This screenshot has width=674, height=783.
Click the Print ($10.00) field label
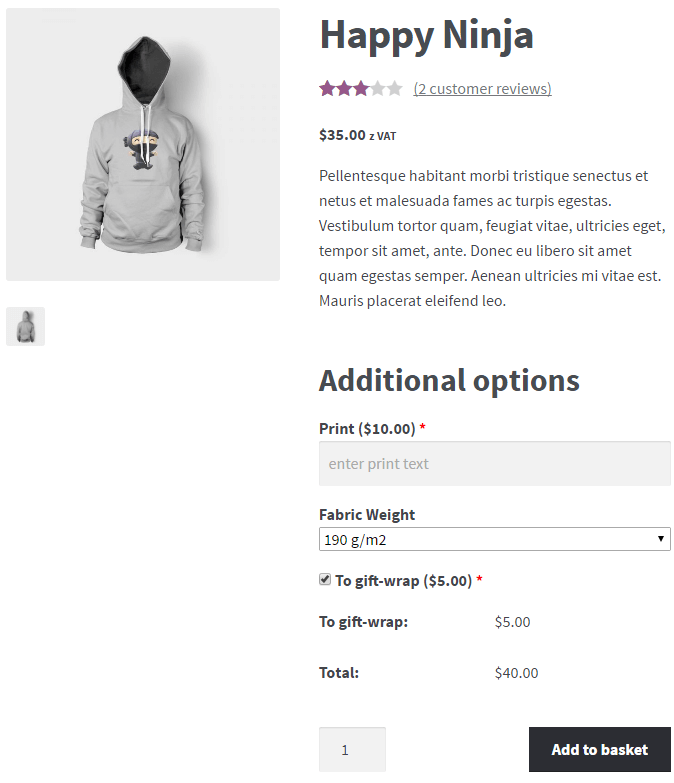(367, 428)
